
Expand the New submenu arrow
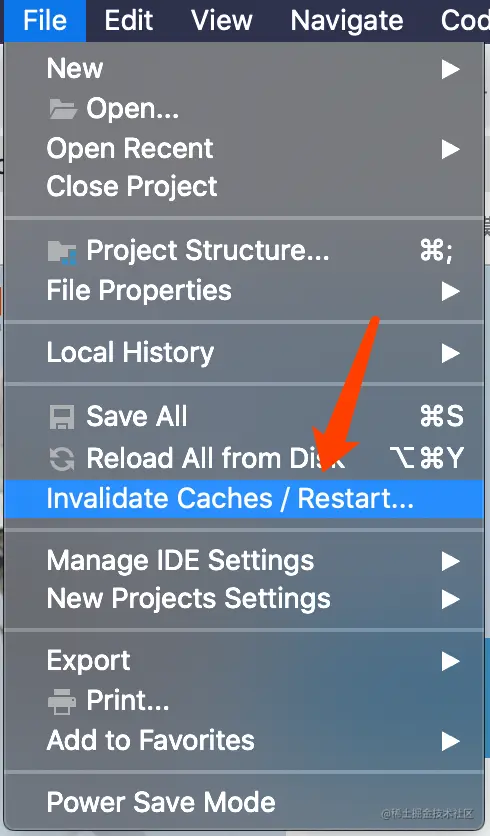451,69
